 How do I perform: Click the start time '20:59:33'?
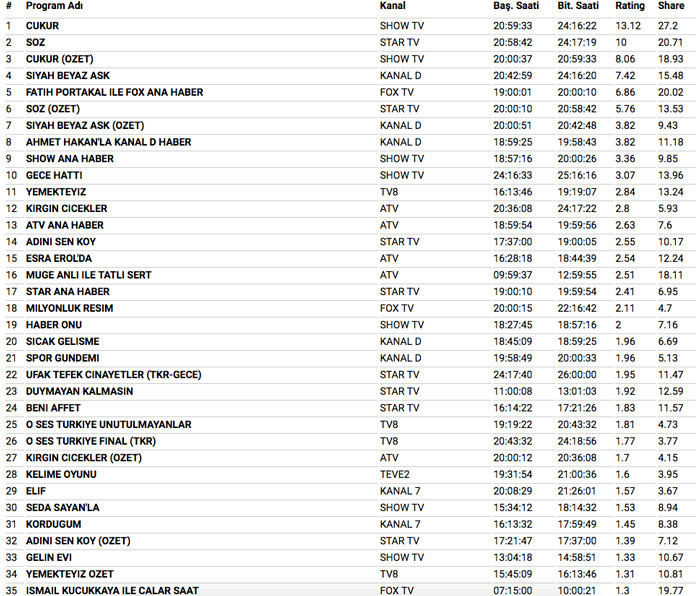click(x=512, y=26)
